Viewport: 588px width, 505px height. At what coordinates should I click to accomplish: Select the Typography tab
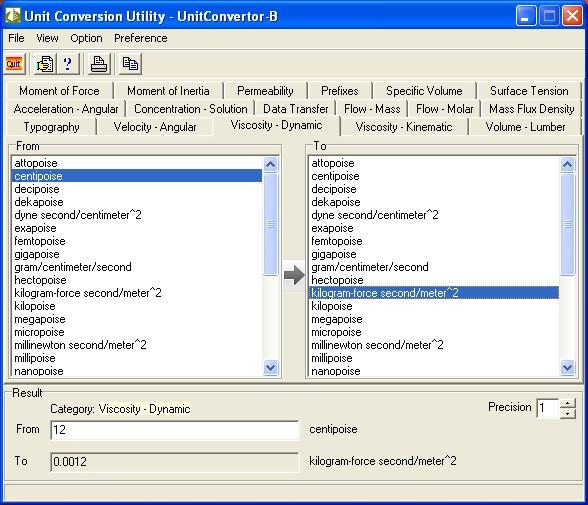pyautogui.click(x=51, y=127)
